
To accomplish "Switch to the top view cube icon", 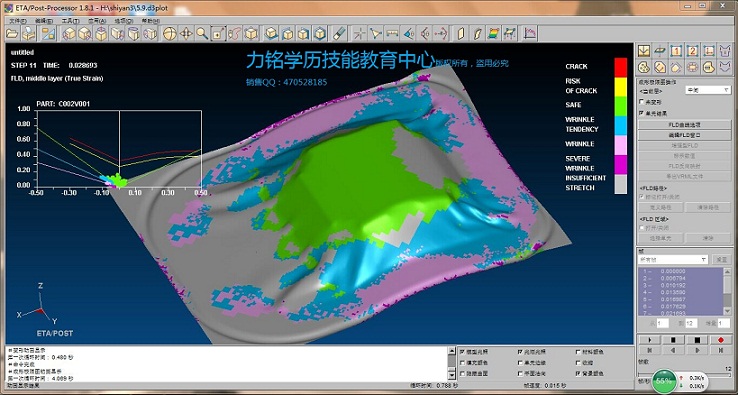I will (x=271, y=33).
